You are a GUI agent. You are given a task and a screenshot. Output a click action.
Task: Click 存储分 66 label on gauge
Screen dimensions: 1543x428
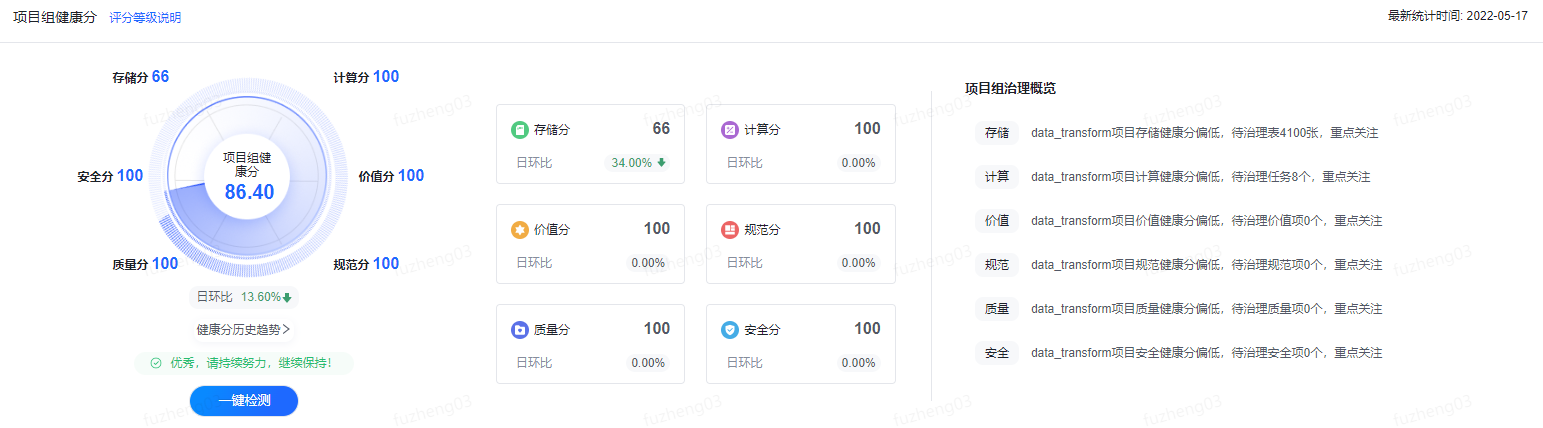coord(141,77)
